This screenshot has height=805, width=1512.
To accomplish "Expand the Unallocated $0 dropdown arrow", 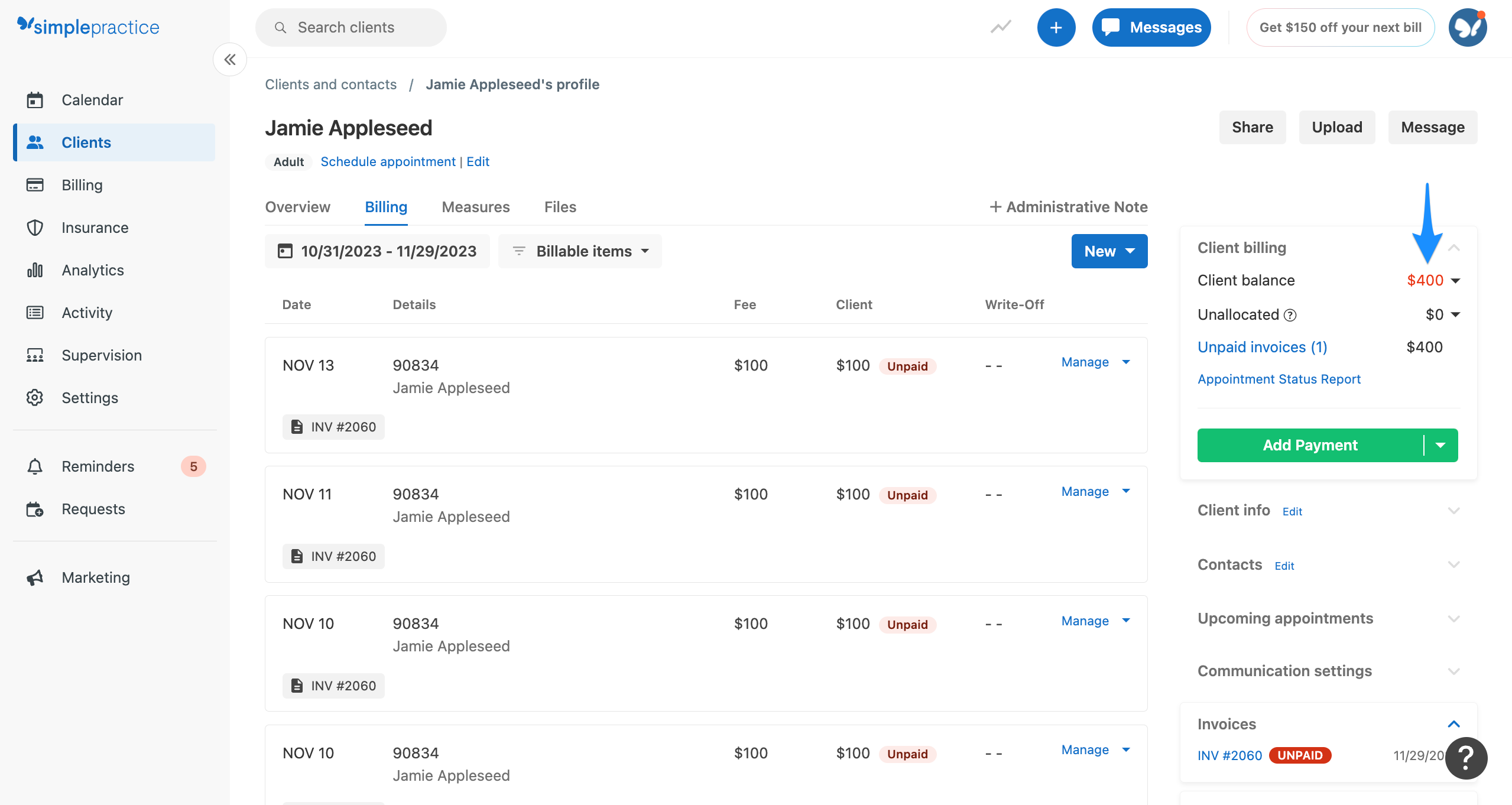I will tap(1455, 314).
